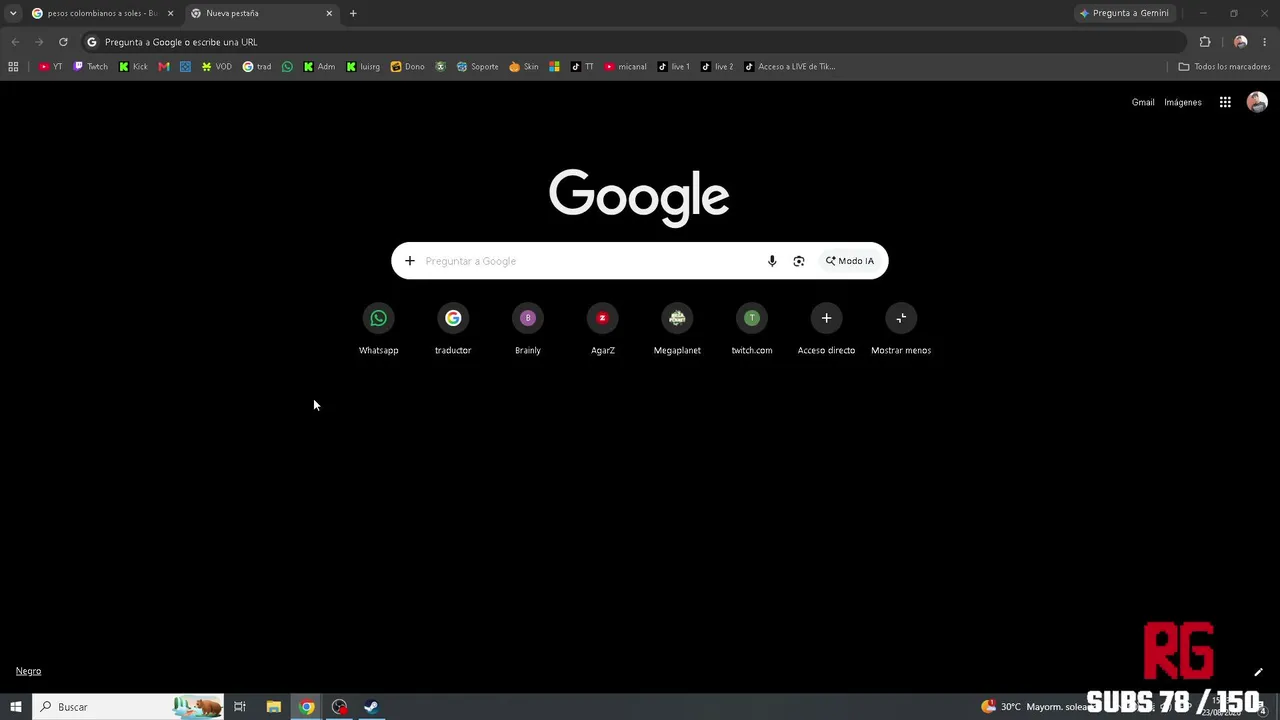Image resolution: width=1280 pixels, height=720 pixels.
Task: Open the Acceso a LIVE de Tik... bookmark
Action: (790, 67)
